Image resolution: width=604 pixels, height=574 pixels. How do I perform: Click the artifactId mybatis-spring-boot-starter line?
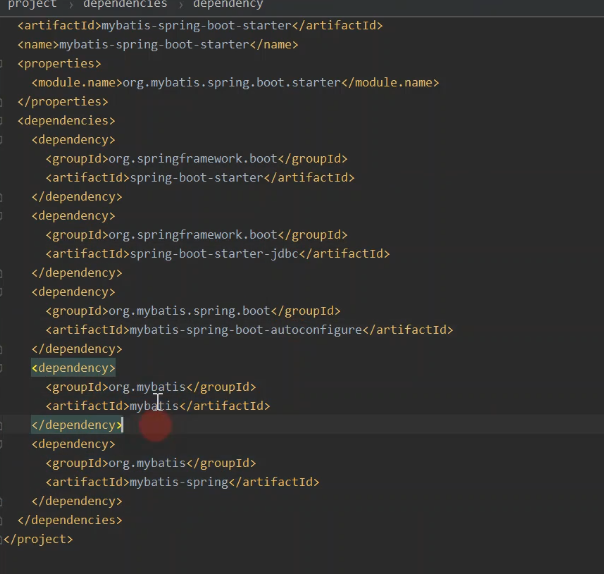(200, 25)
